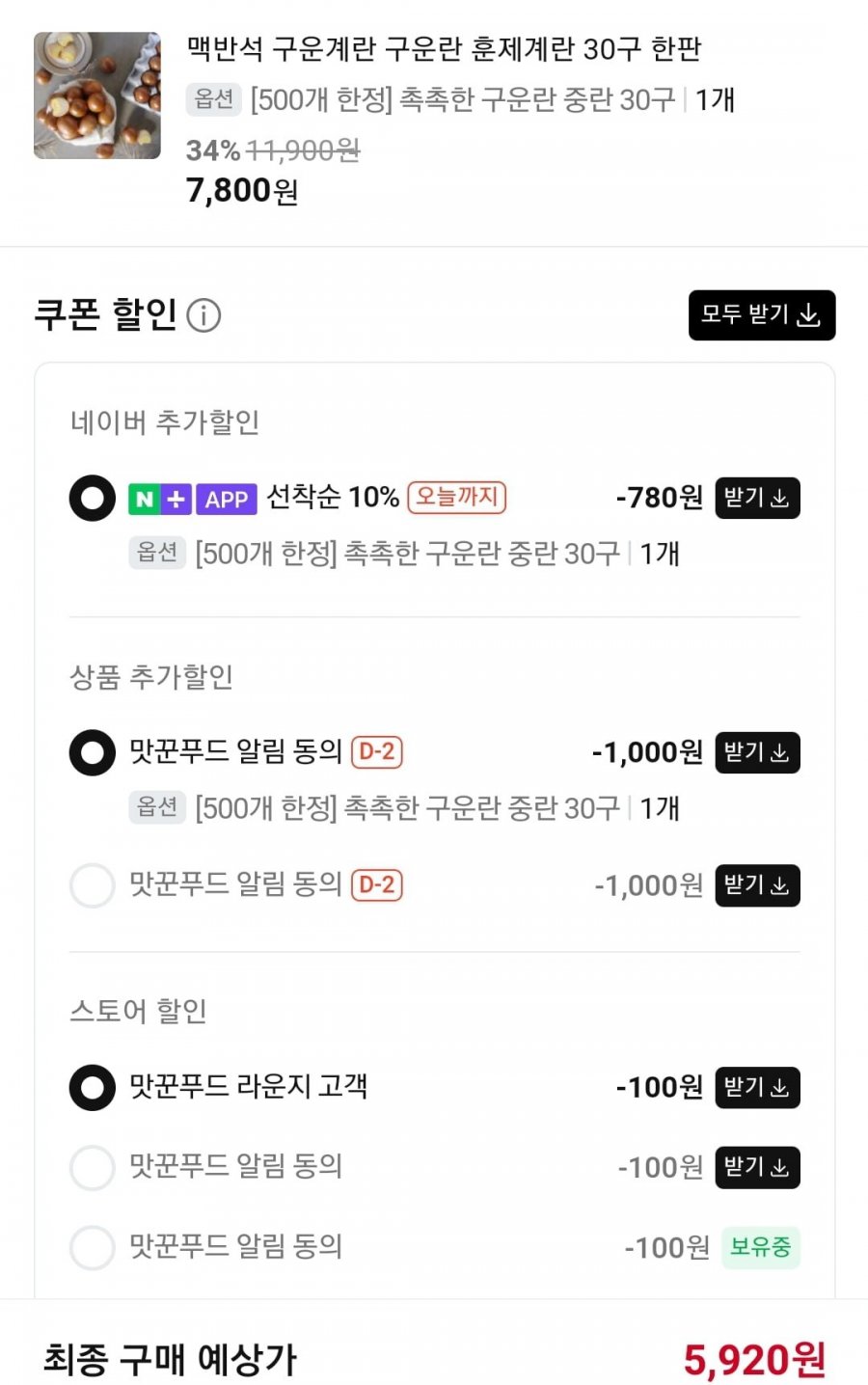Select the unselected -1,000원 coupon radio

pyautogui.click(x=93, y=885)
